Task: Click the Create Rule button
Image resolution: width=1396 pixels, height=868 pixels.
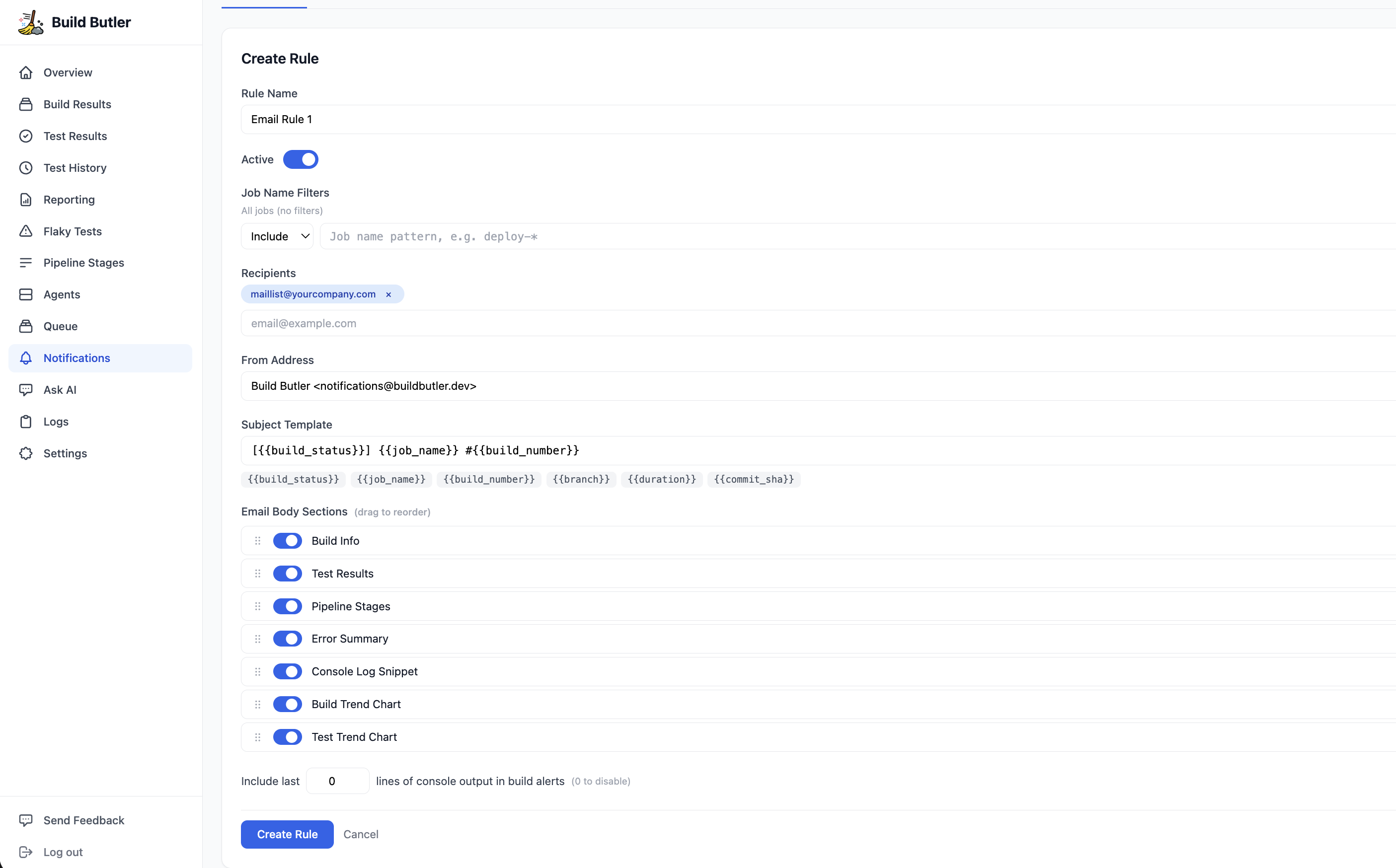Action: pyautogui.click(x=287, y=834)
